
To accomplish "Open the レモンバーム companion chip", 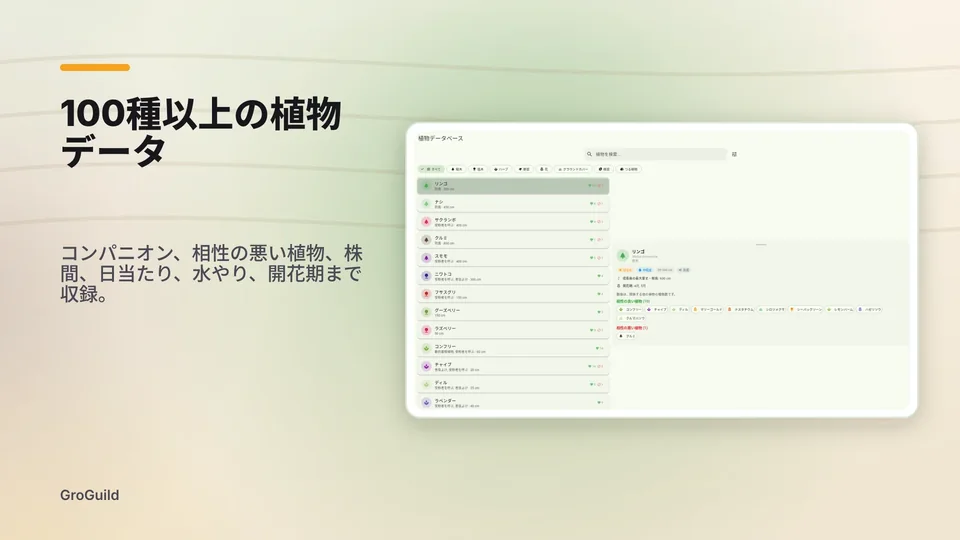I will tap(840, 310).
